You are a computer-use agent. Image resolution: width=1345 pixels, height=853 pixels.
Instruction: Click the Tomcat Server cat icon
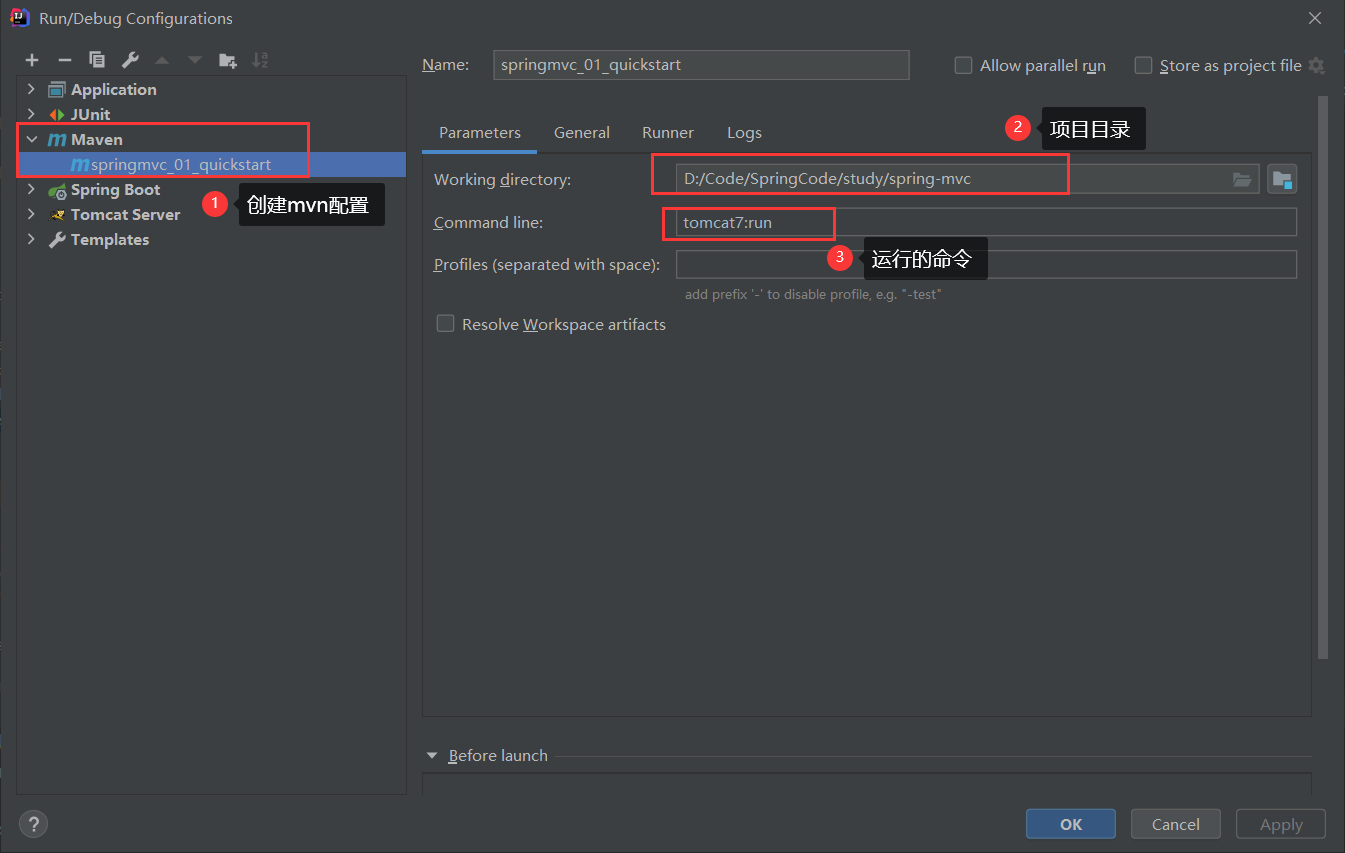pos(57,215)
